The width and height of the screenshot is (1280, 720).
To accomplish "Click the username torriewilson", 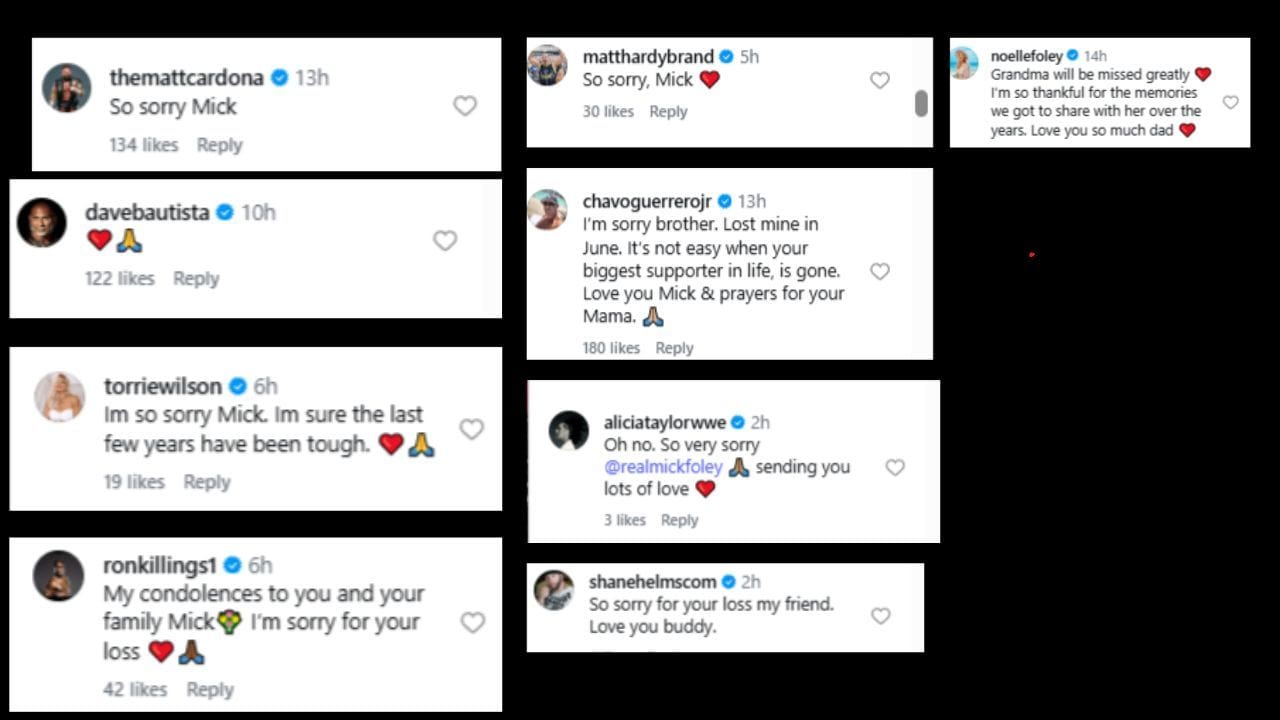I will tap(162, 385).
